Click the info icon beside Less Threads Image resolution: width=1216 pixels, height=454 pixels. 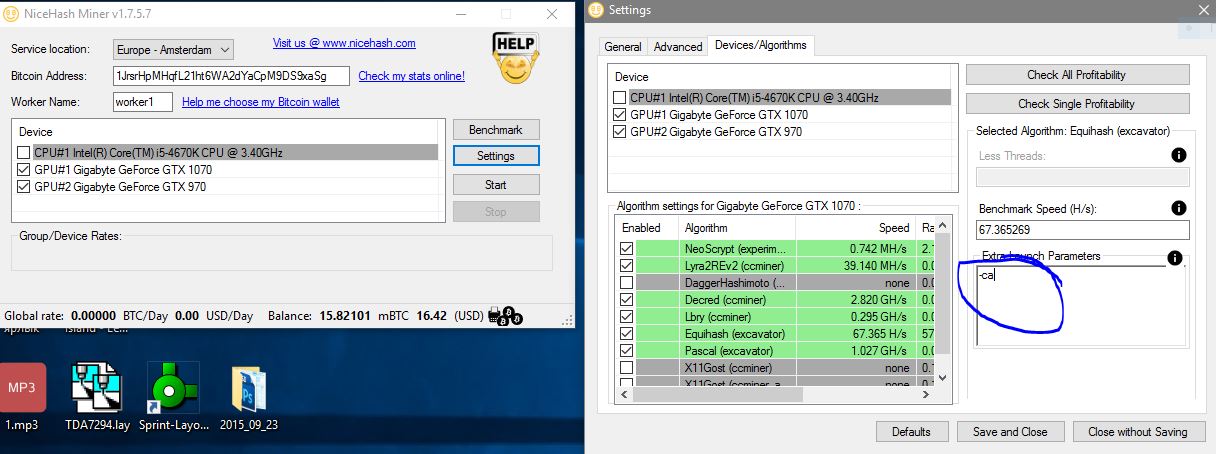click(x=1178, y=155)
